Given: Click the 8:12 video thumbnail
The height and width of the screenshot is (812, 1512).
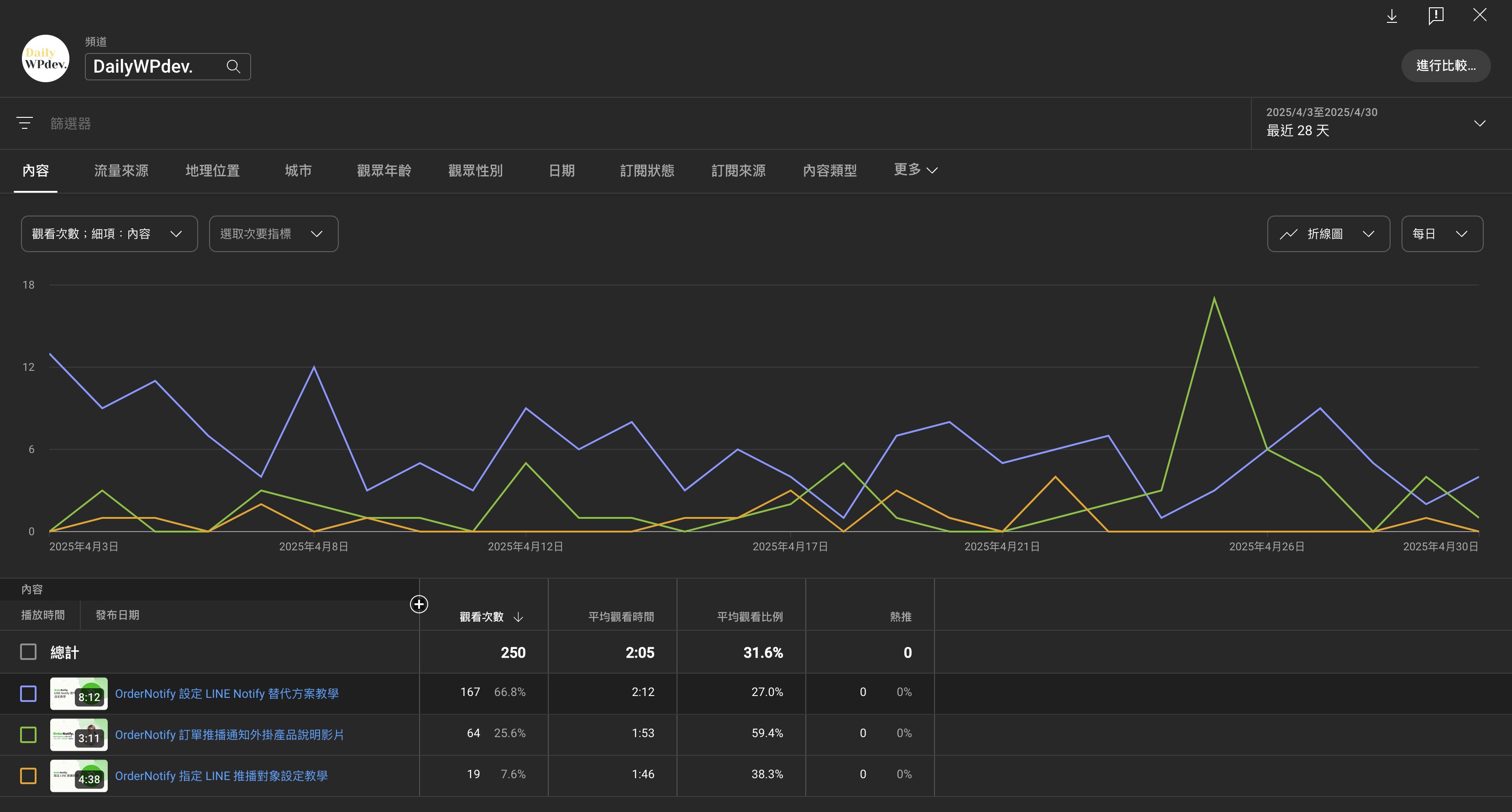Looking at the screenshot, I should click(x=79, y=693).
